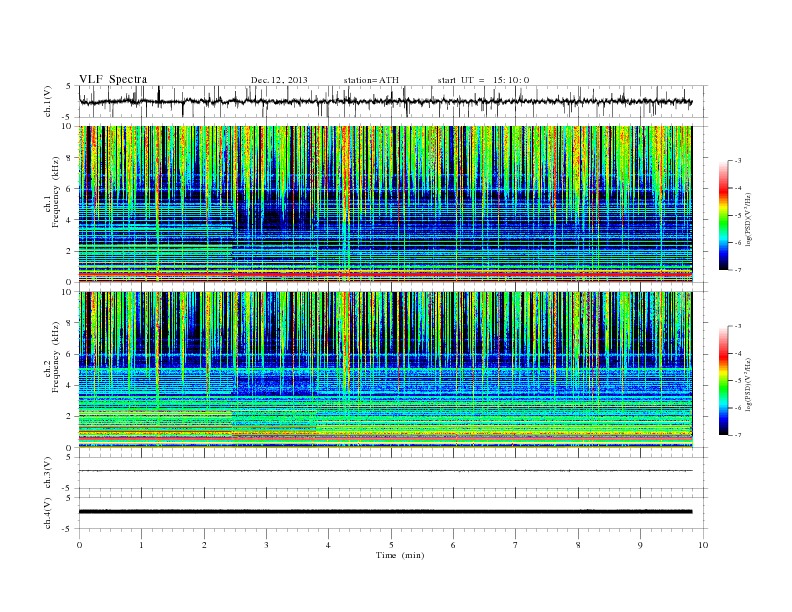Click inside the ch.2 spectrogram panel
Screen dimensions: 792x612
point(385,370)
